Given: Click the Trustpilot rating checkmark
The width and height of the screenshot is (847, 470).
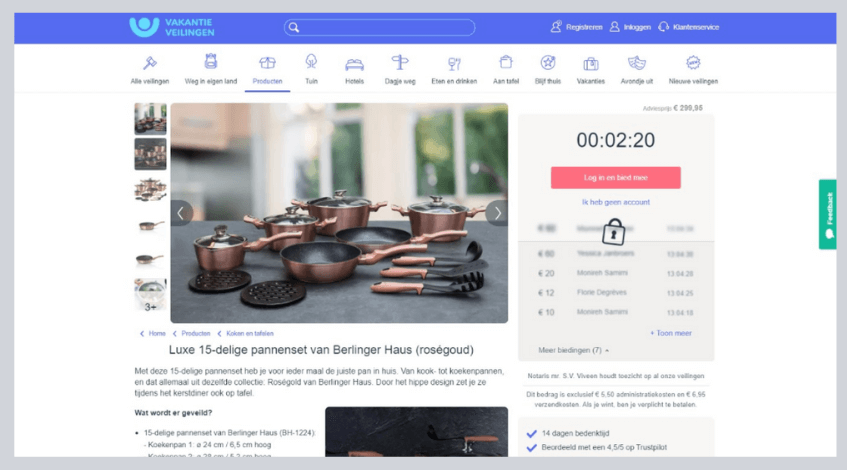Looking at the screenshot, I should tap(532, 447).
